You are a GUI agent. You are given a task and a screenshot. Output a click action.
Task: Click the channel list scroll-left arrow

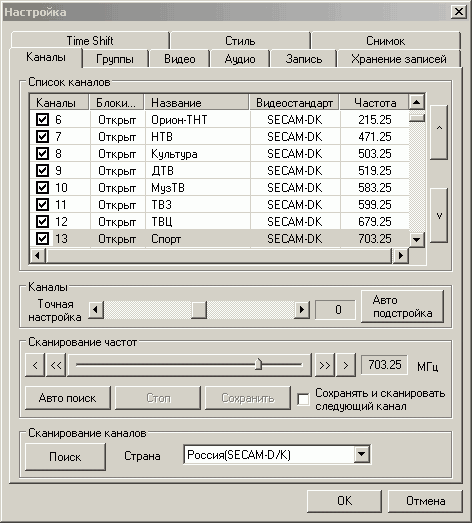[x=37, y=256]
